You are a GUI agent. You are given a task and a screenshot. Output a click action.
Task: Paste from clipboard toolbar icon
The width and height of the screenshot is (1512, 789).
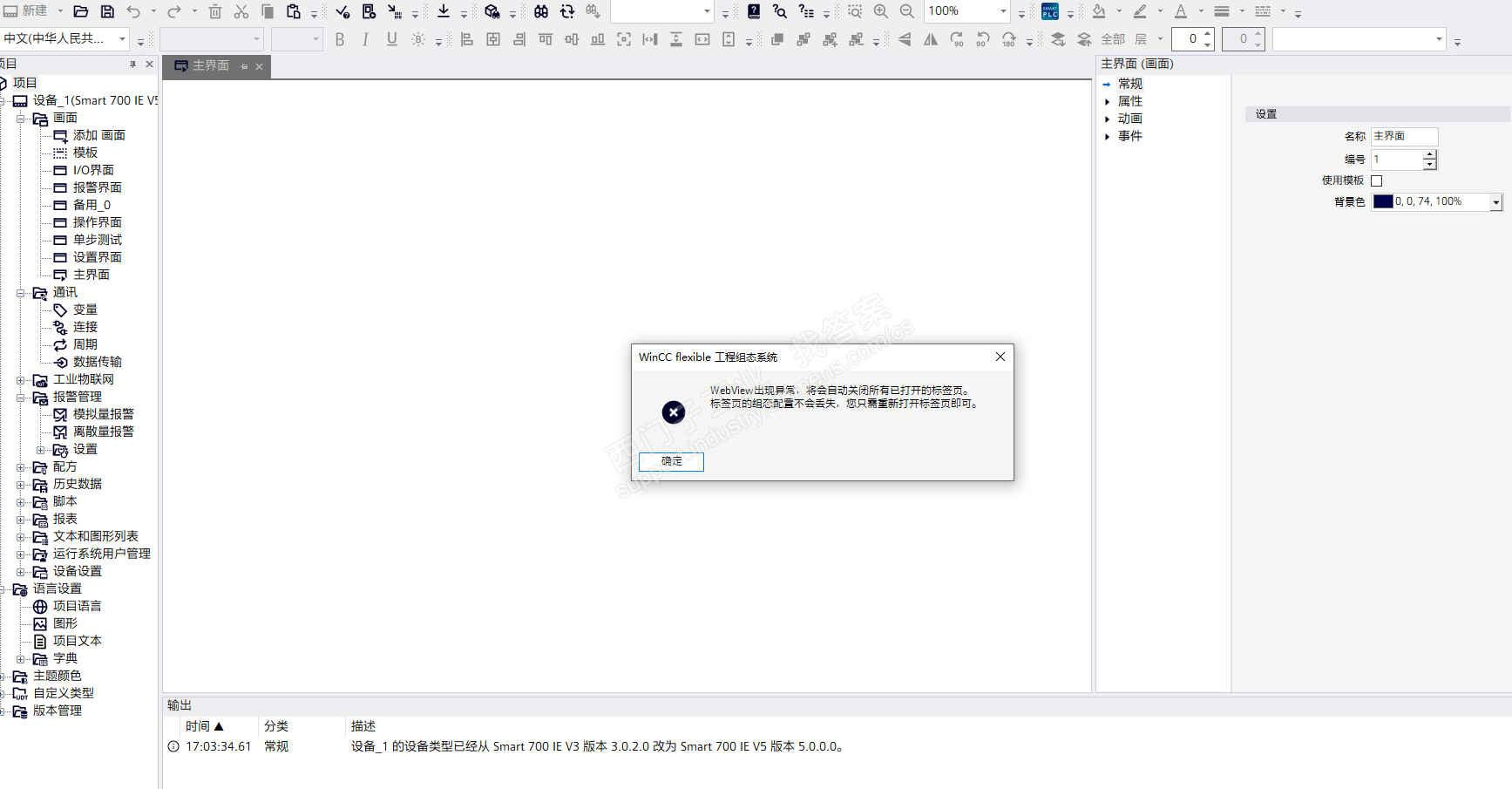[294, 11]
